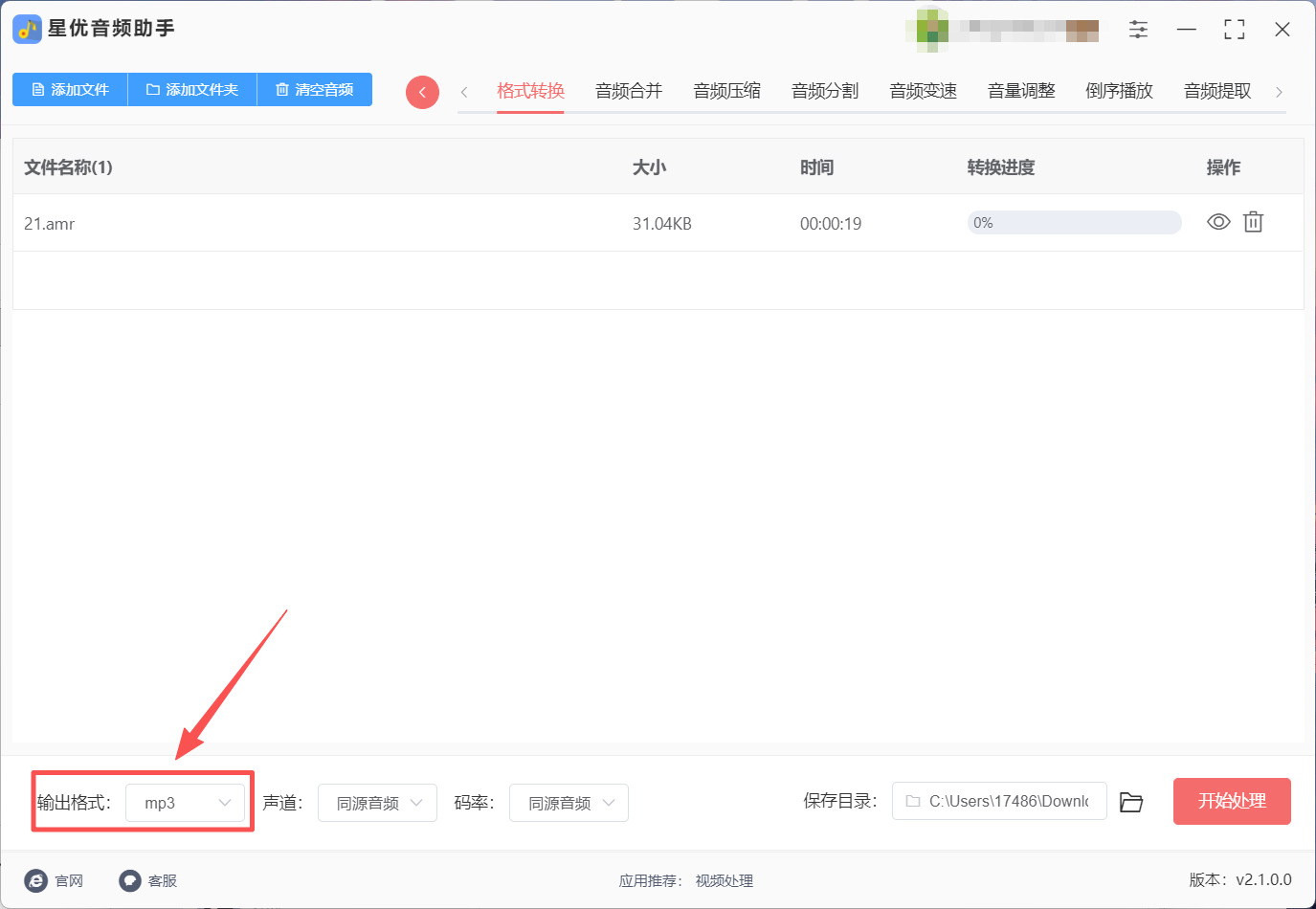Click the 时间 column header

tap(817, 167)
